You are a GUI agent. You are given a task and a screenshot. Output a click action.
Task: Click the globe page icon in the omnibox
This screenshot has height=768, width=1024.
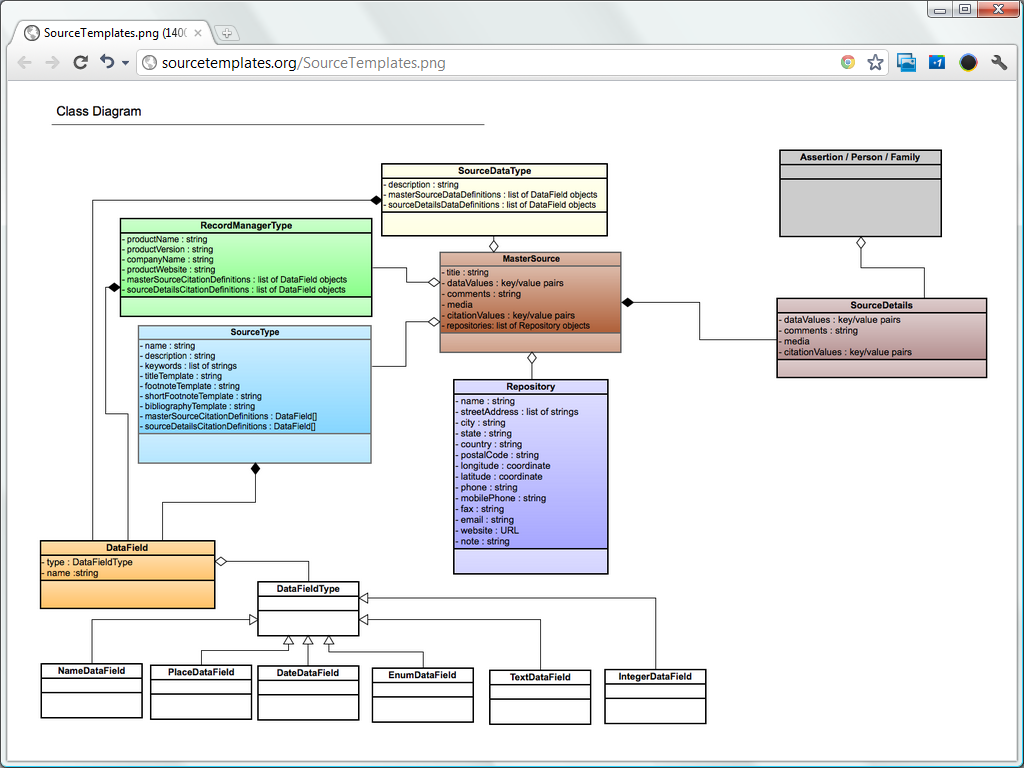coord(148,61)
